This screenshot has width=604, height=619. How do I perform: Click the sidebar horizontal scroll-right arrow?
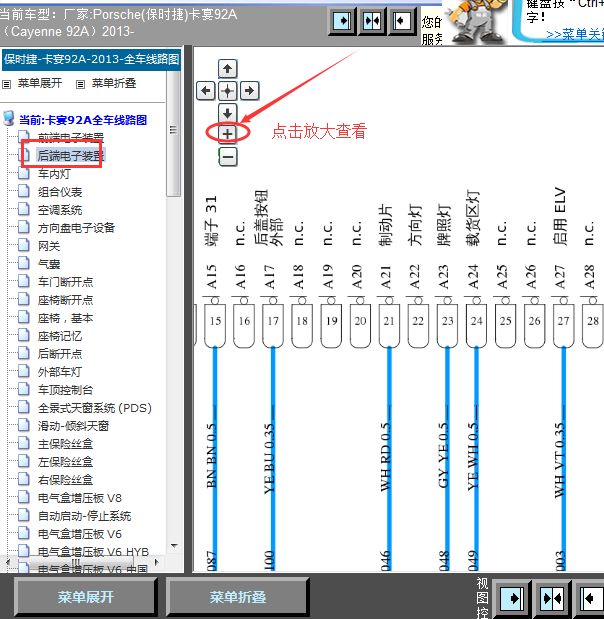pyautogui.click(x=156, y=562)
